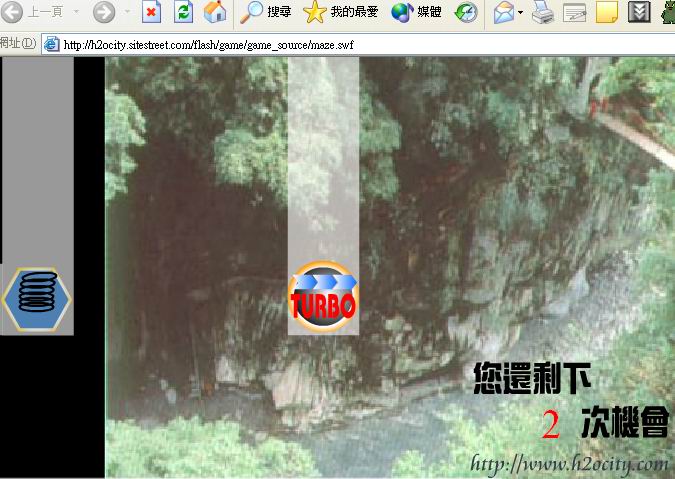Open the 搜尋 search button

[x=266, y=12]
